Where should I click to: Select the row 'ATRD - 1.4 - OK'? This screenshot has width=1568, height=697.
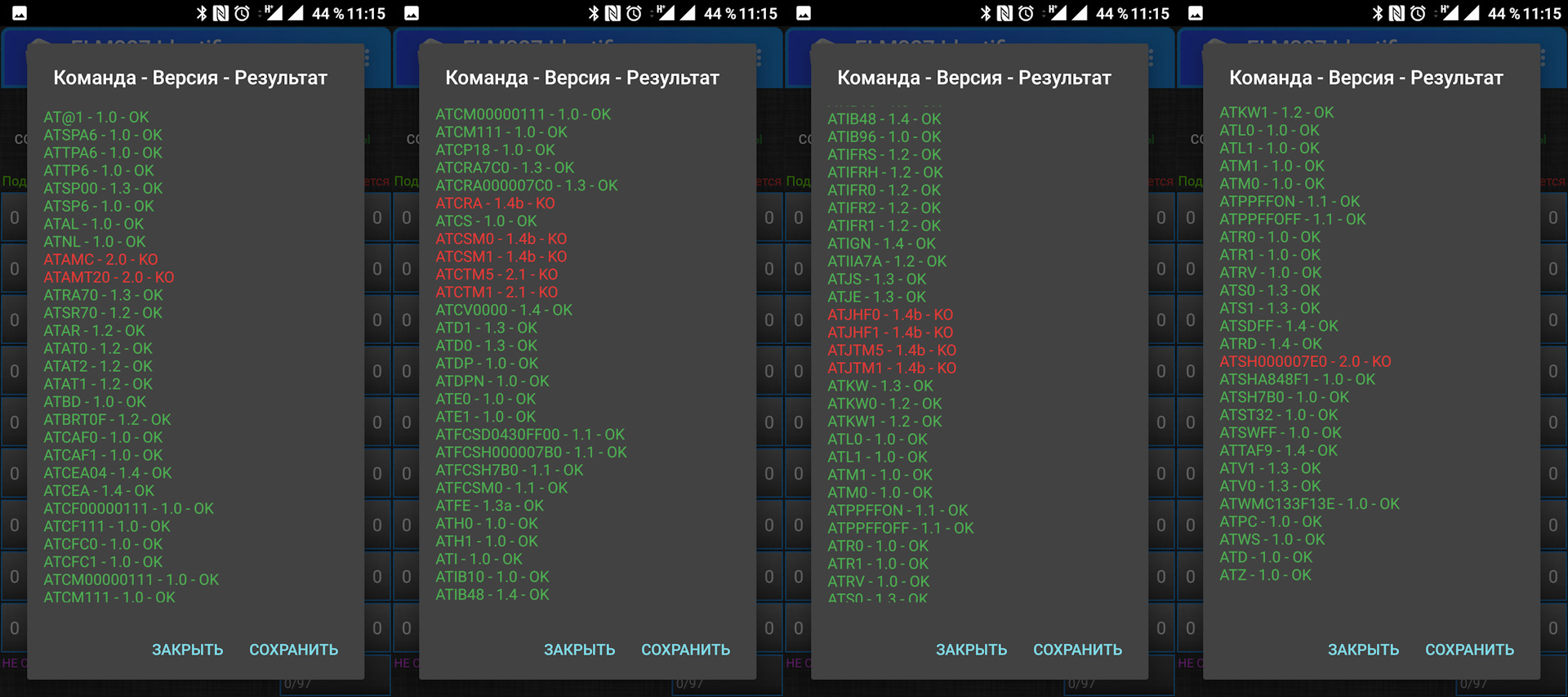tap(1271, 344)
